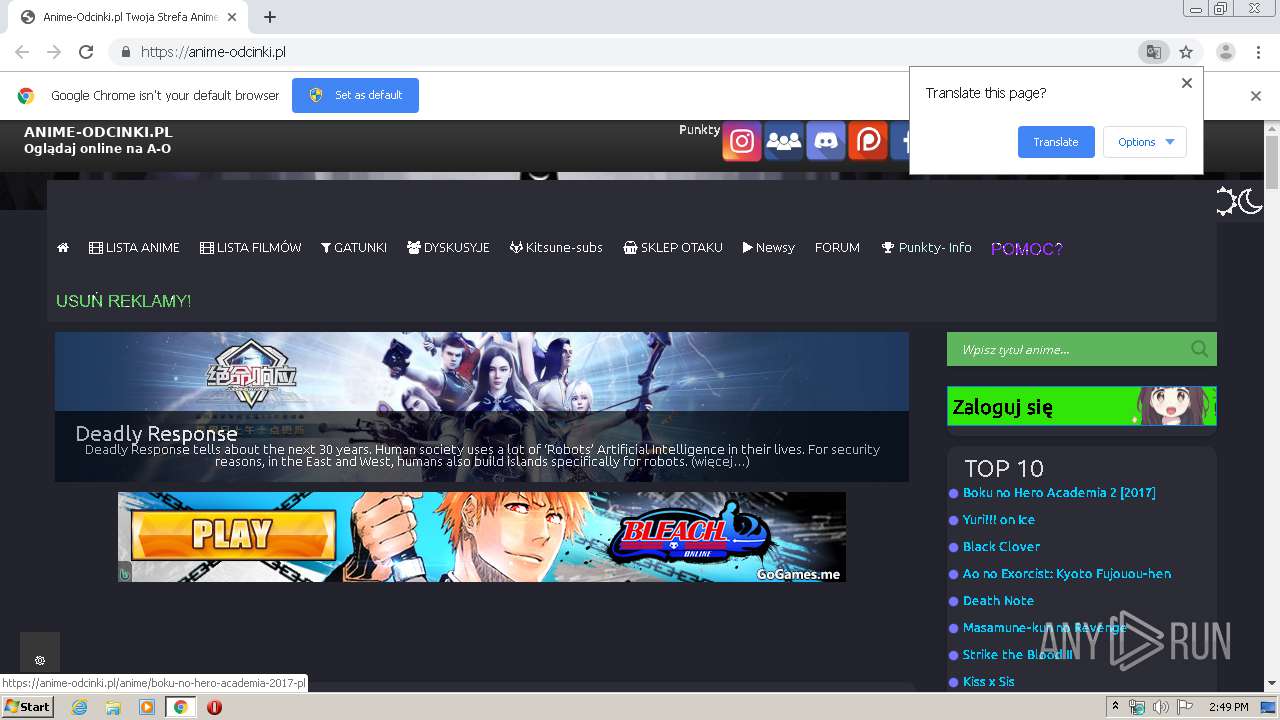Click Zaloguj się login banner
The image size is (1280, 720).
tap(1082, 406)
